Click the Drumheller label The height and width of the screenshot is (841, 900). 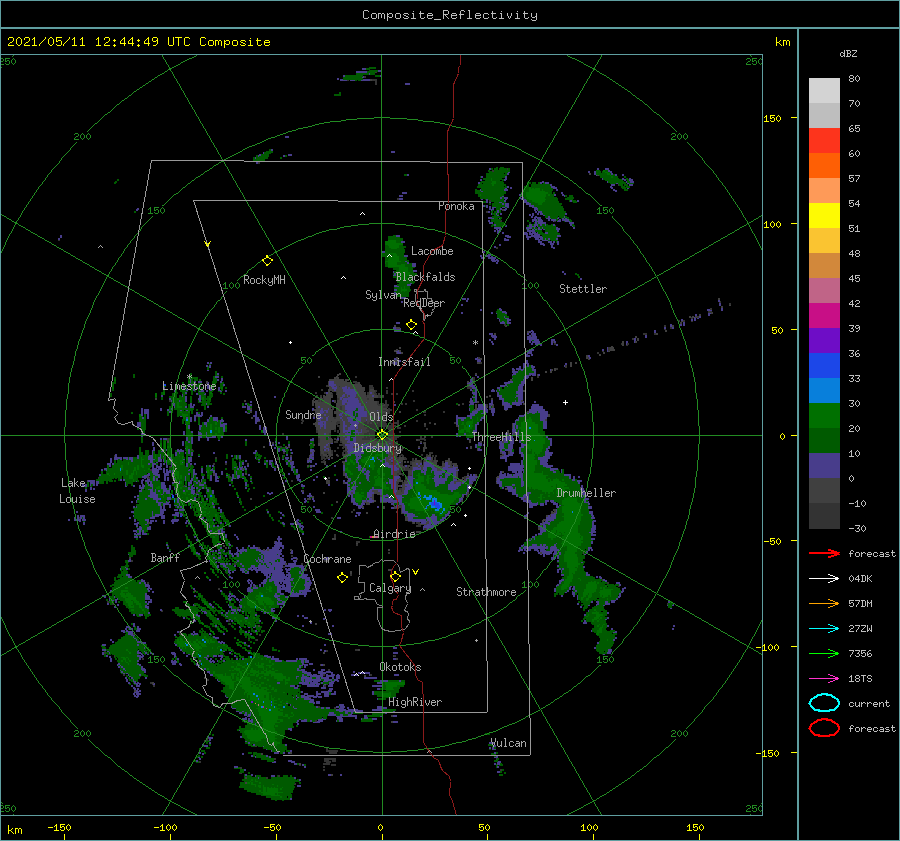pyautogui.click(x=586, y=493)
